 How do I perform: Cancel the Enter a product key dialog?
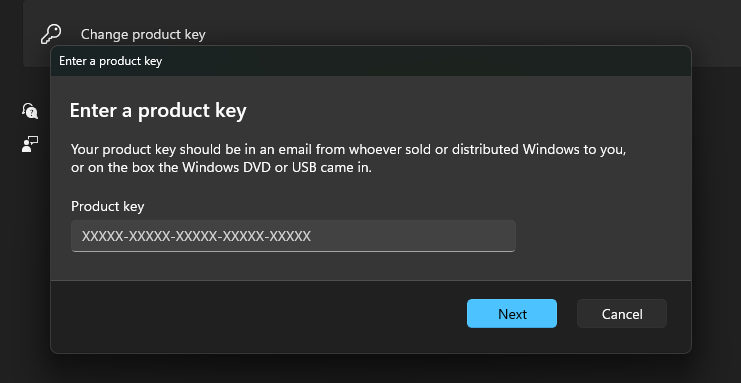(621, 313)
